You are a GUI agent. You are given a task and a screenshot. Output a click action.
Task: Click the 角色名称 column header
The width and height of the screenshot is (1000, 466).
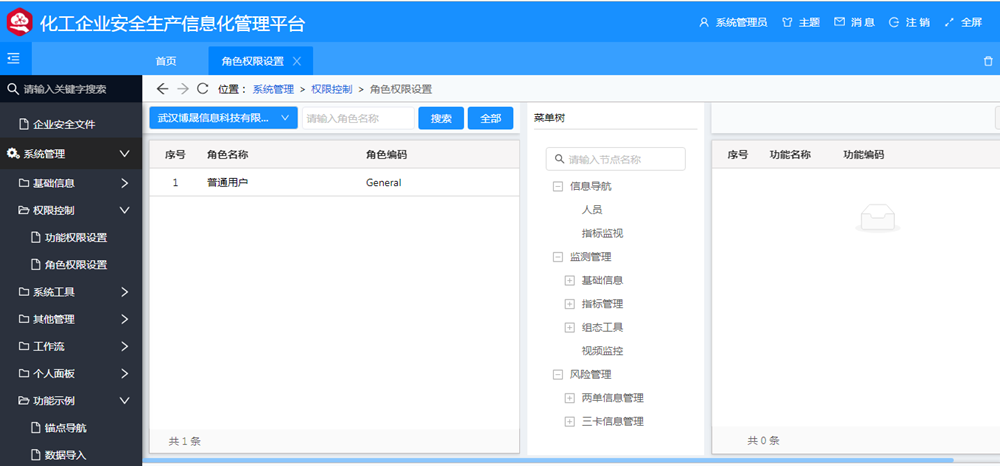228,154
